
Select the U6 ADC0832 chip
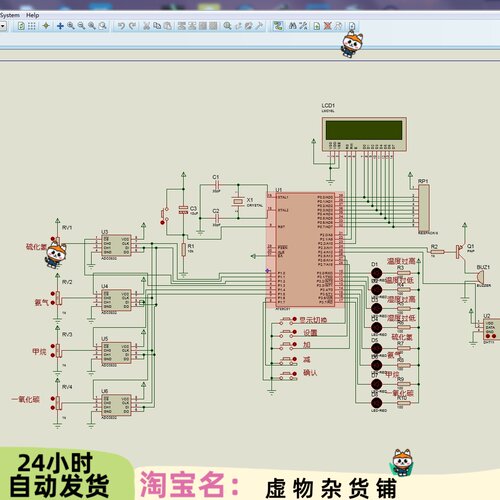click(116, 405)
